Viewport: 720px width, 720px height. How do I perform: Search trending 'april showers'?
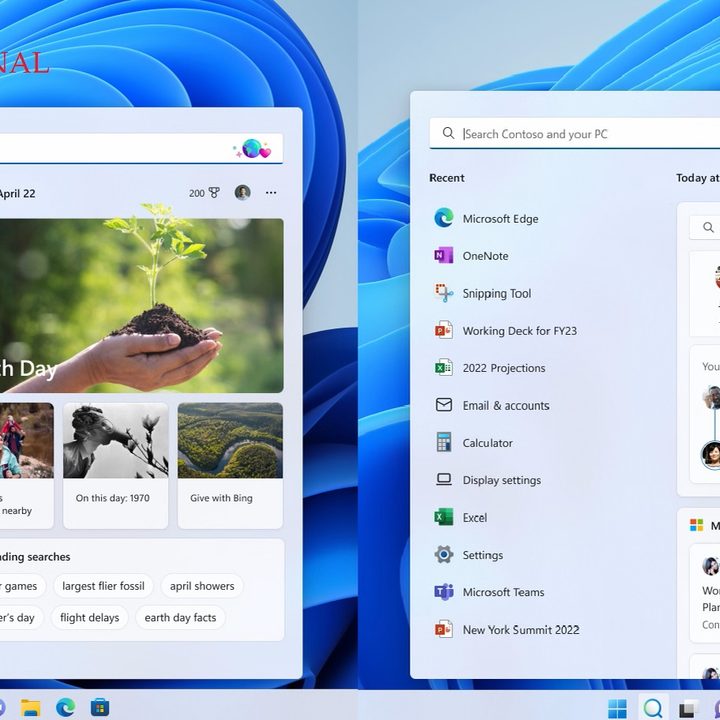[x=202, y=586]
